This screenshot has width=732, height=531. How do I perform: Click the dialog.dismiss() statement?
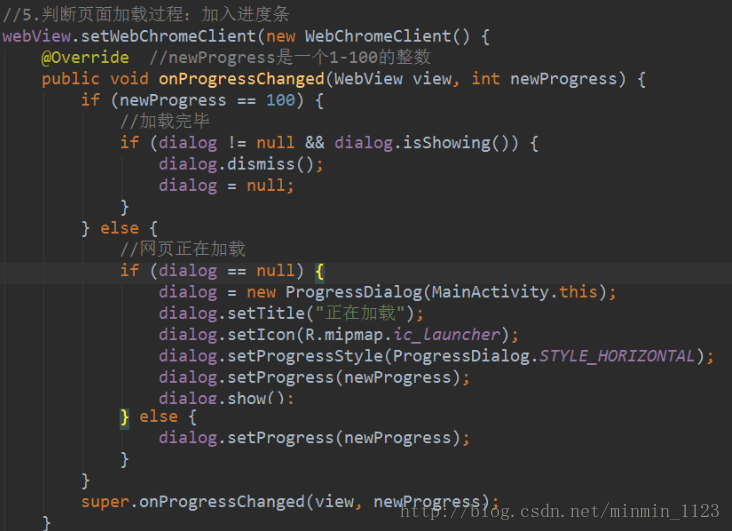tap(241, 164)
